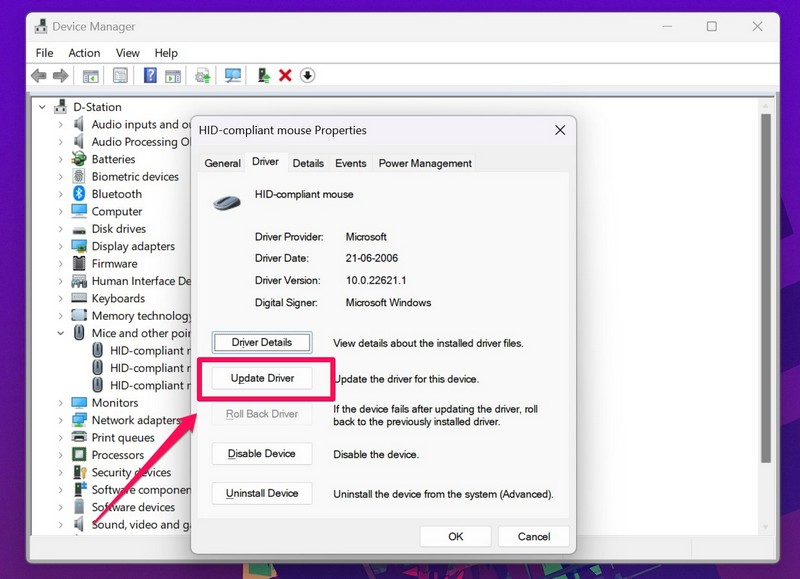Switch to the Details tab

click(308, 163)
